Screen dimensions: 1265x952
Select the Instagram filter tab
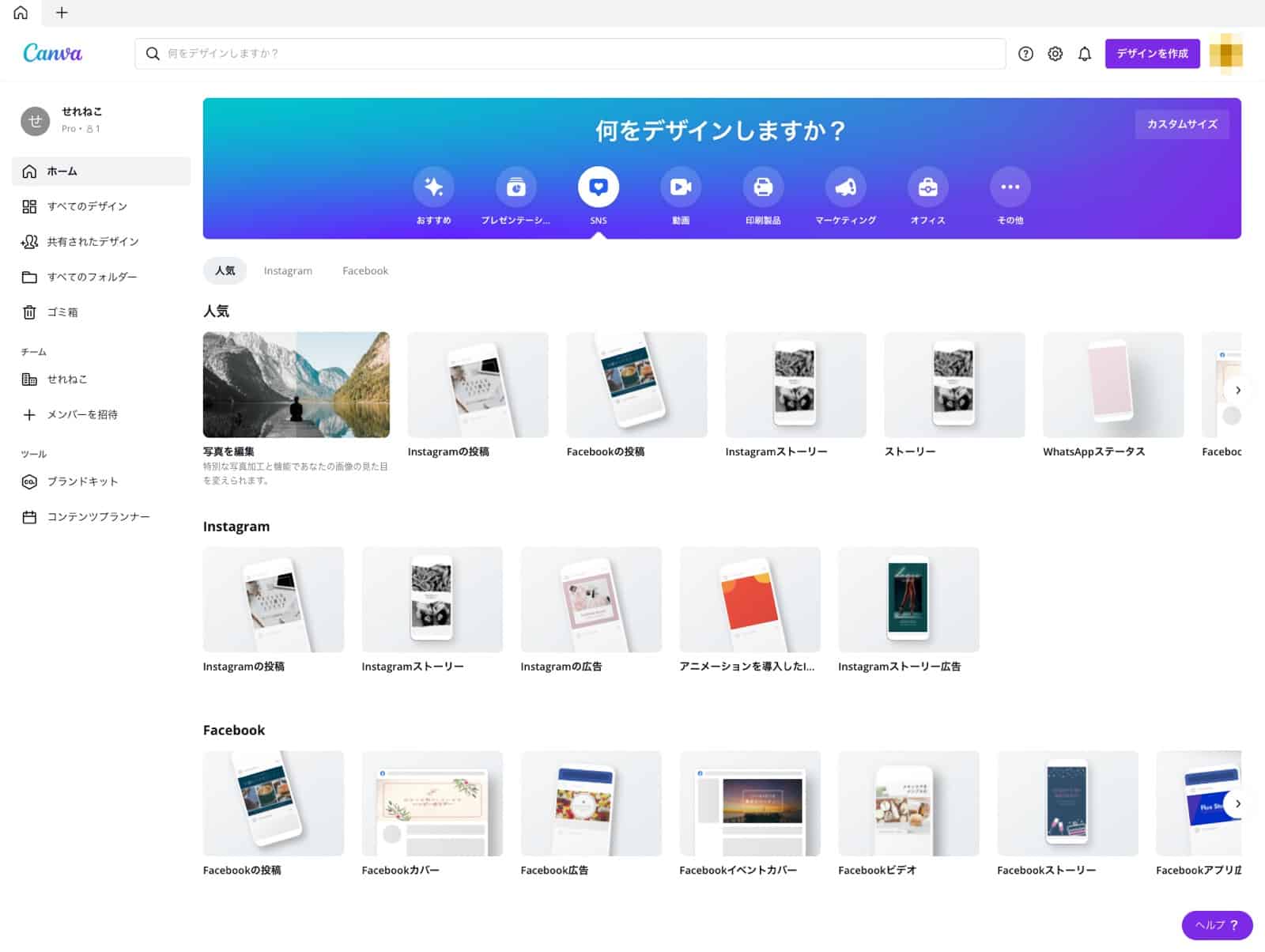pos(288,270)
